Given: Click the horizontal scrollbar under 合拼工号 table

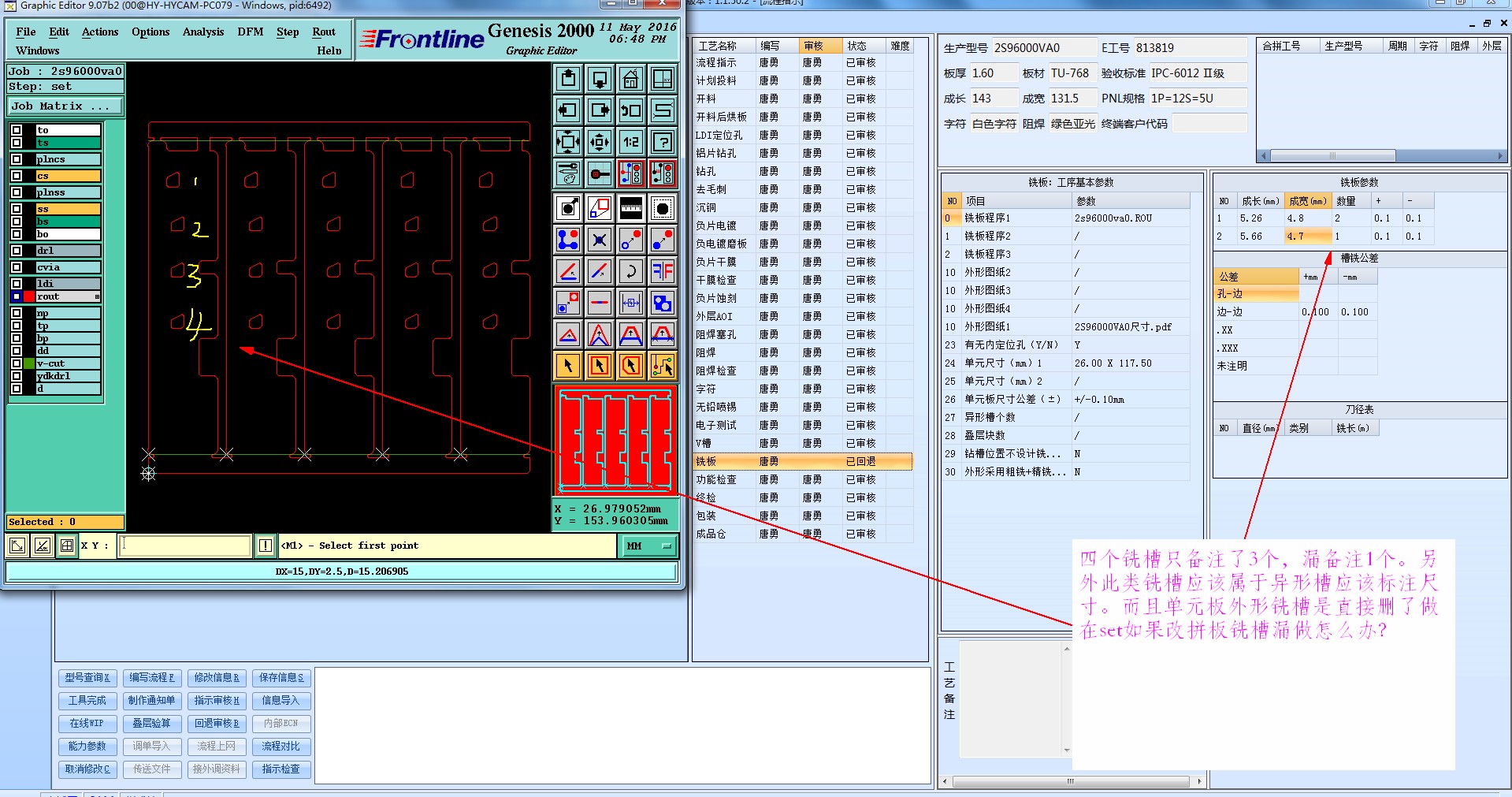Looking at the screenshot, I should [x=1384, y=156].
